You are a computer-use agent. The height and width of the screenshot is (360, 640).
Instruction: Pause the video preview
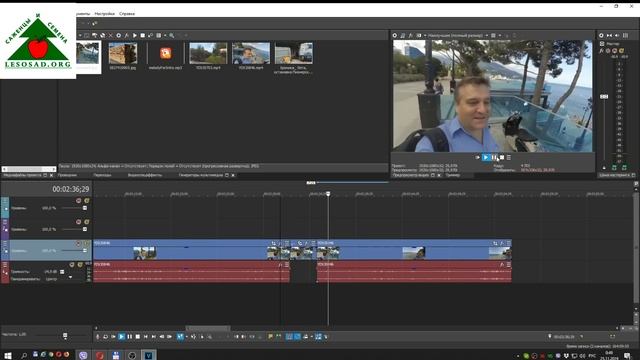point(494,157)
